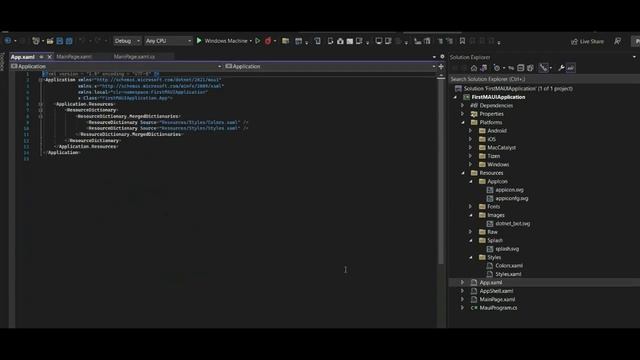Open the Solution Explorer window options dropdown
The image size is (640, 360).
pyautogui.click(x=634, y=57)
